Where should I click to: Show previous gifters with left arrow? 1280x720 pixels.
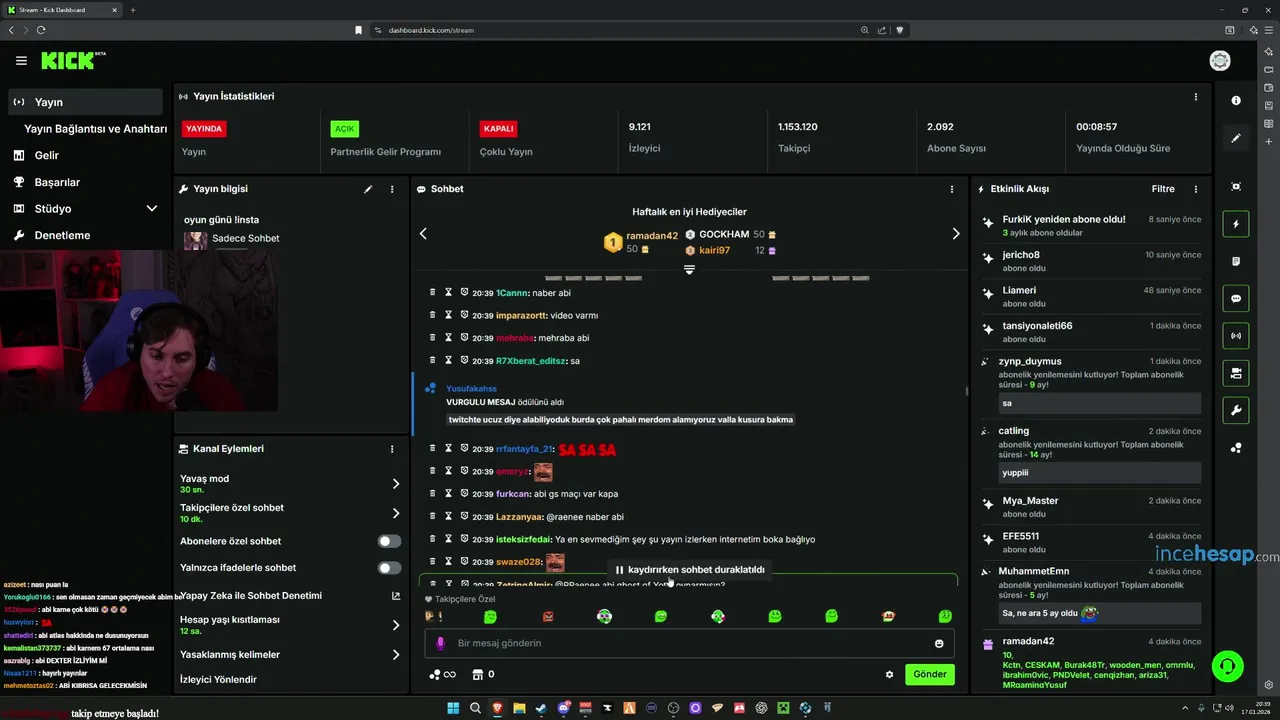(423, 233)
